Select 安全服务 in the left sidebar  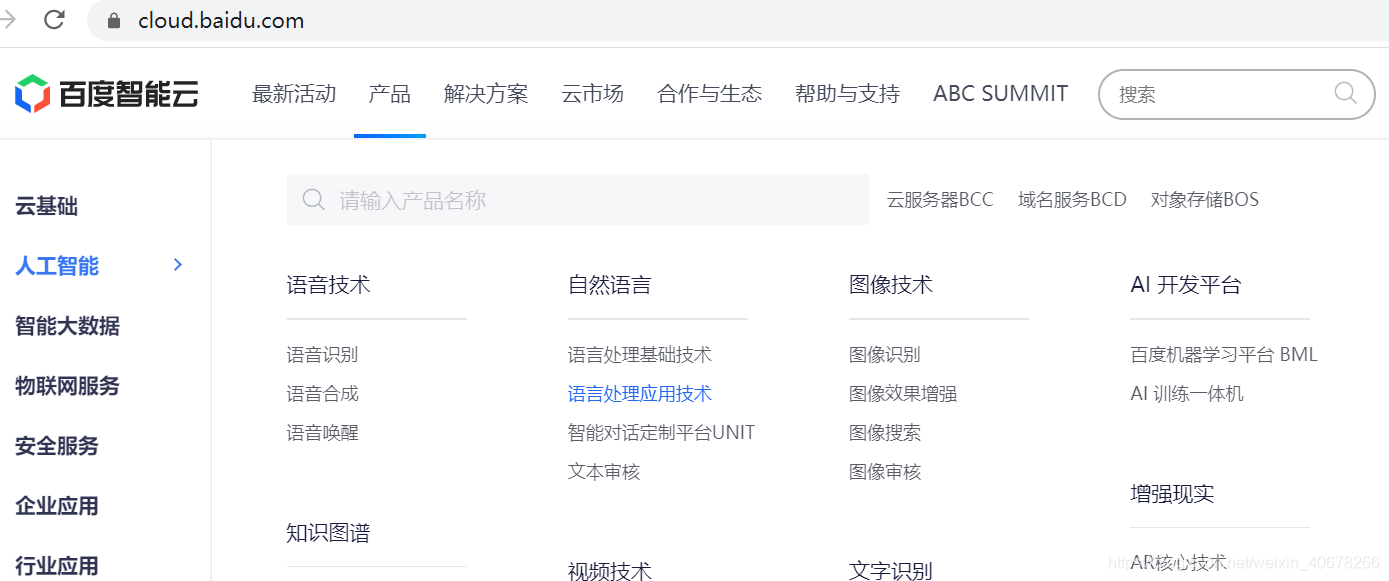57,446
